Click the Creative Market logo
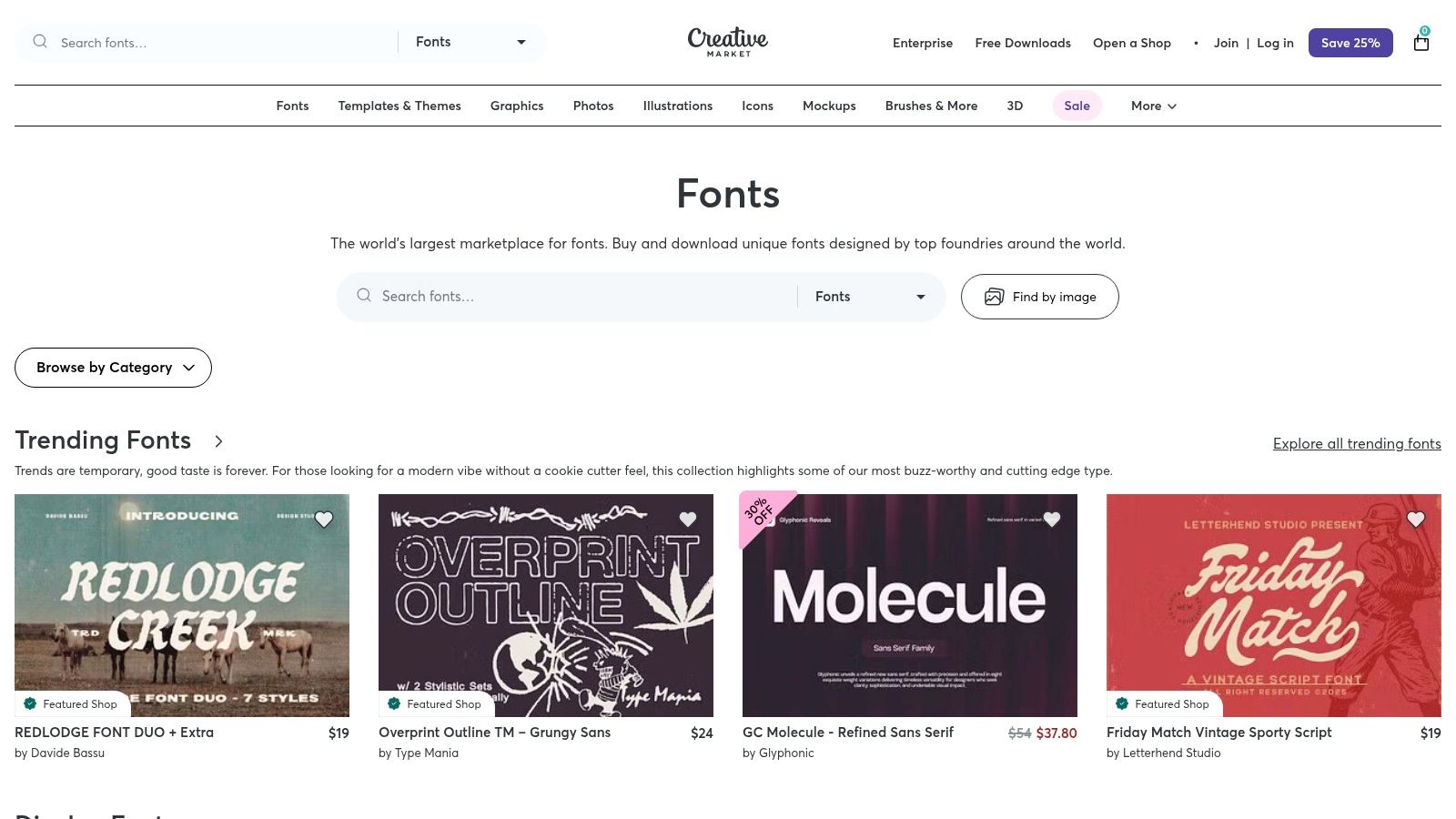Screen dimensions: 1456x819 [x=727, y=42]
